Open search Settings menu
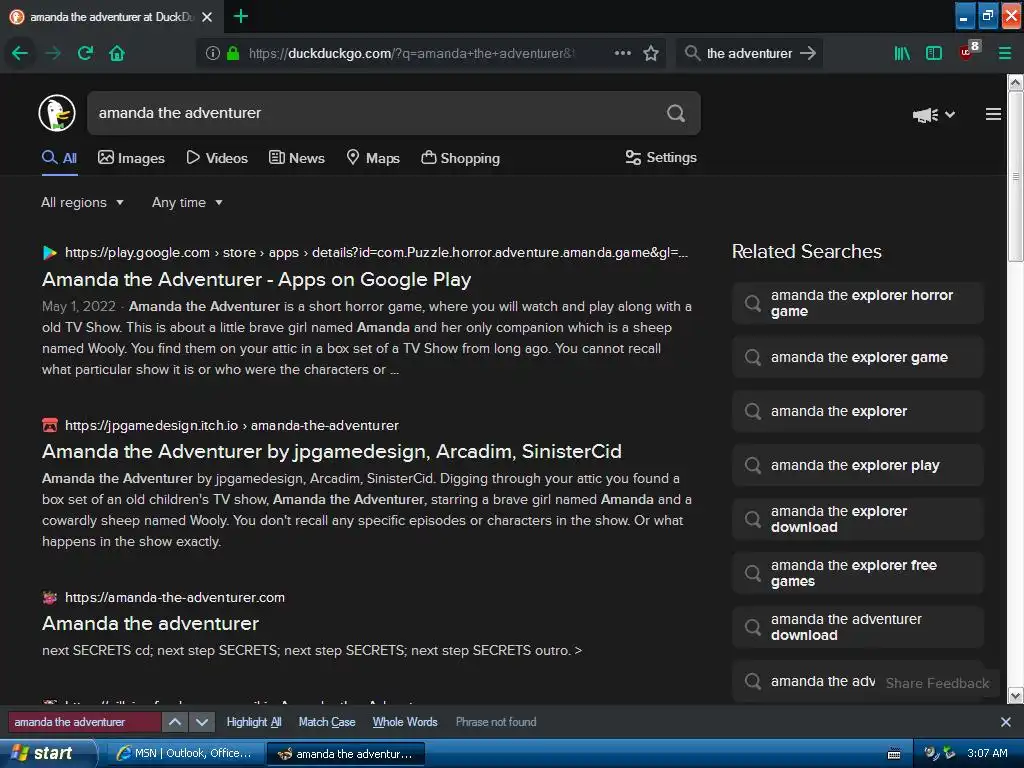Viewport: 1024px width, 768px height. point(661,157)
